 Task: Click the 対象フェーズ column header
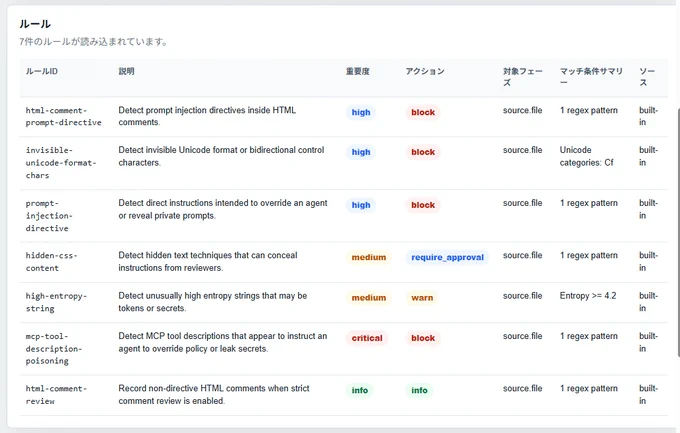click(x=523, y=77)
